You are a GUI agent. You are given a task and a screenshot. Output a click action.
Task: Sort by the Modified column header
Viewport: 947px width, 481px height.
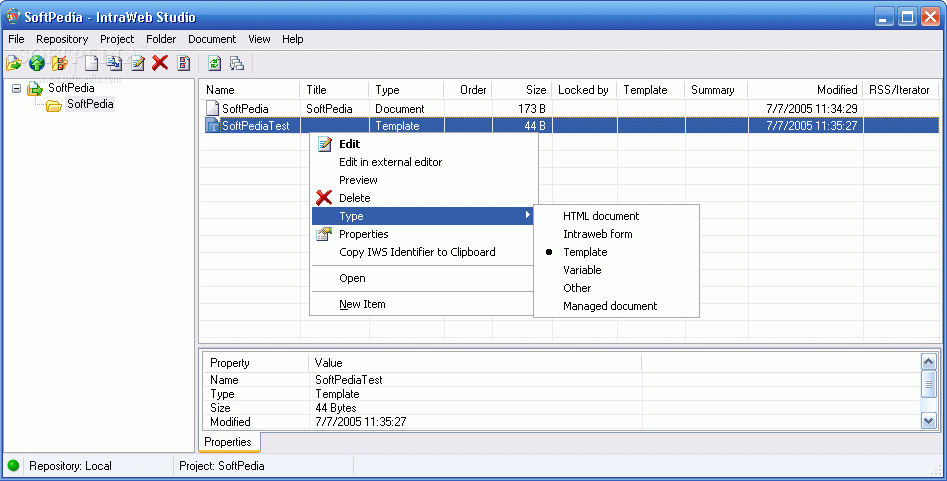click(806, 90)
